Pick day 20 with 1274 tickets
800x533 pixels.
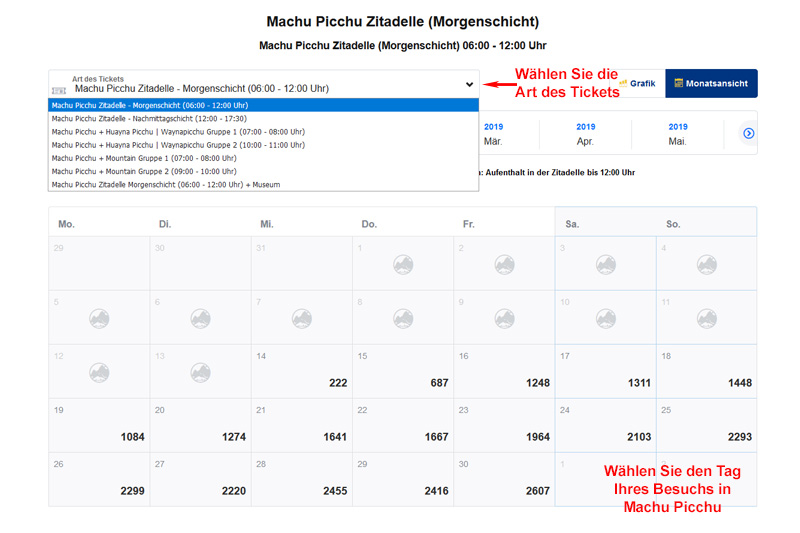tap(201, 425)
